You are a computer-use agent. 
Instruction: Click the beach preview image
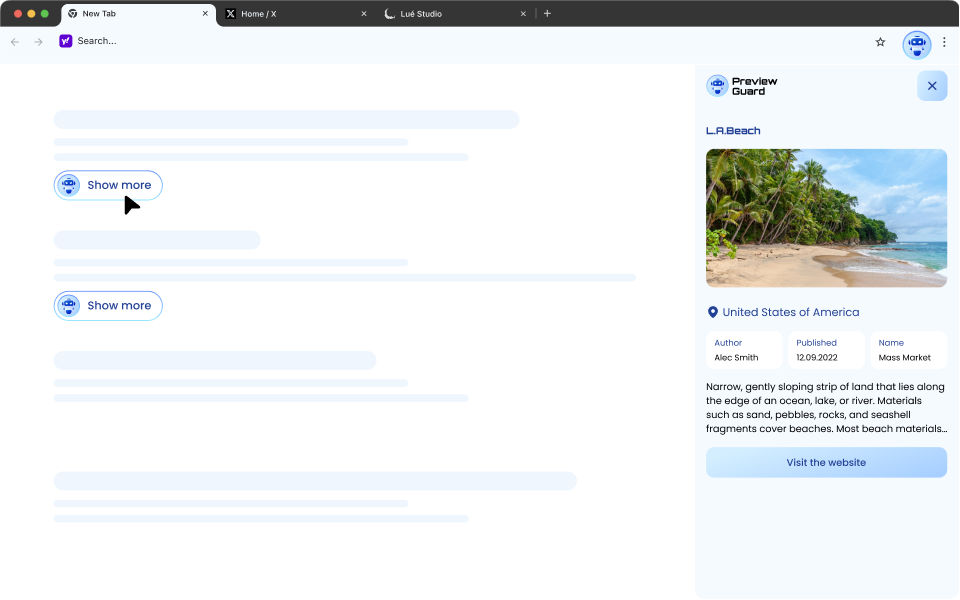(826, 218)
